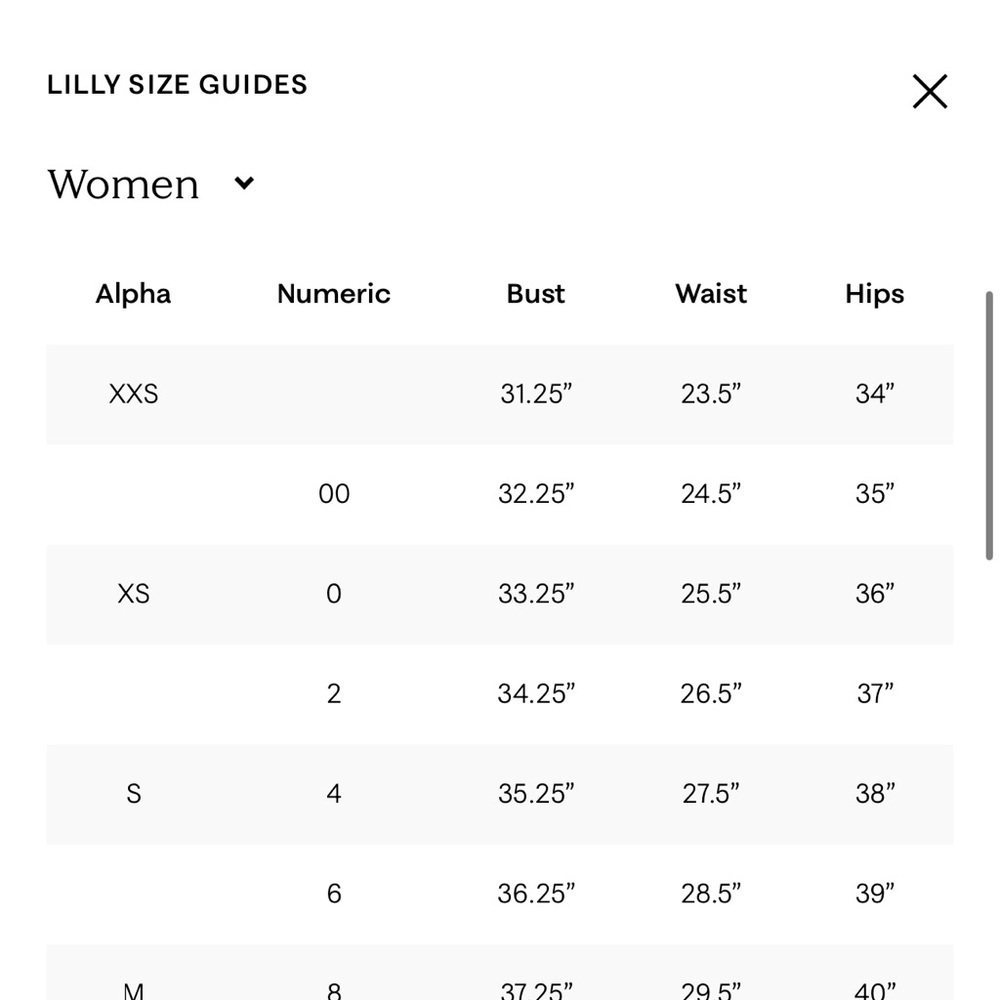This screenshot has width=1000, height=1000.
Task: Click numeric size 00 cell
Action: pyautogui.click(x=334, y=494)
